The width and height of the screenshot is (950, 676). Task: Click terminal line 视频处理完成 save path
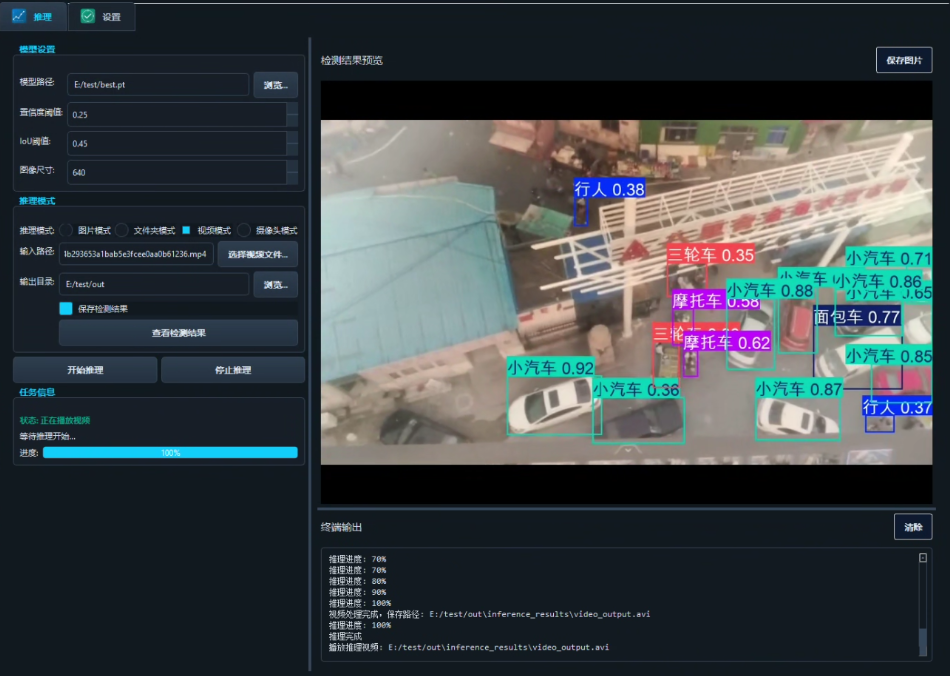(490, 614)
